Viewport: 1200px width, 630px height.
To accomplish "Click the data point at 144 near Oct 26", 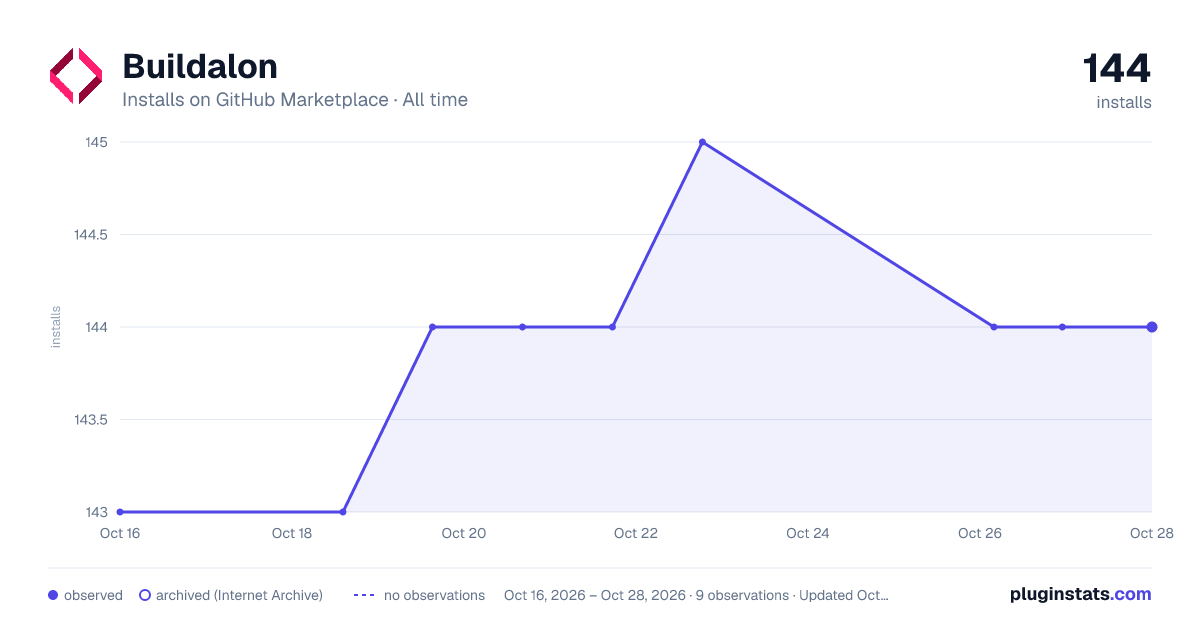I will pyautogui.click(x=994, y=327).
